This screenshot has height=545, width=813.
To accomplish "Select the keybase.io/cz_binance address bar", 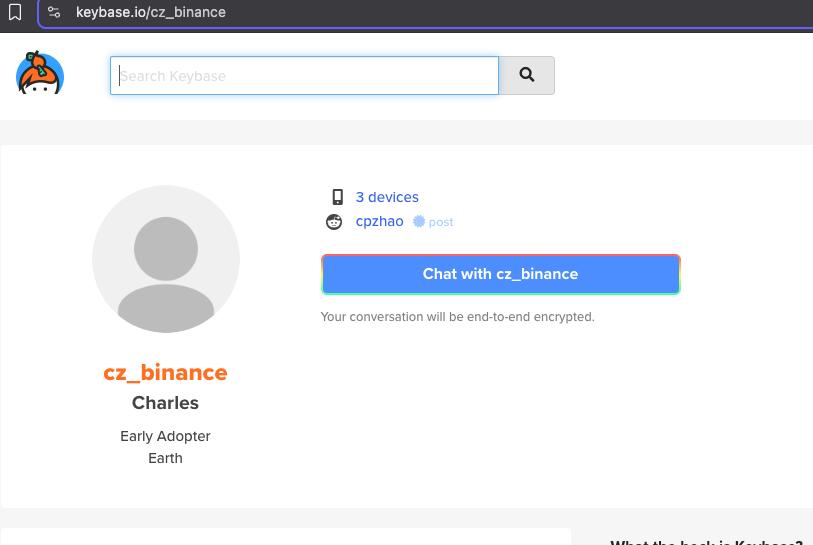I will (x=425, y=12).
